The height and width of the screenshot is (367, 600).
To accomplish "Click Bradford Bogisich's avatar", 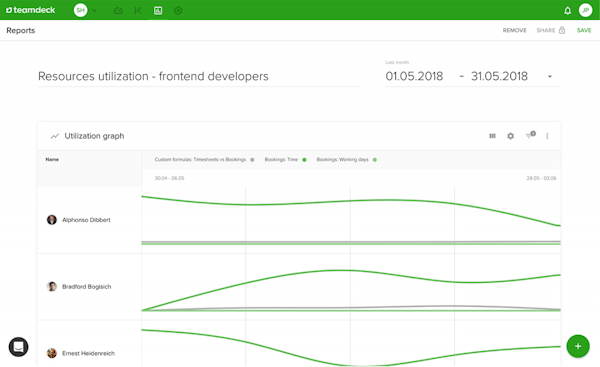I will point(52,286).
